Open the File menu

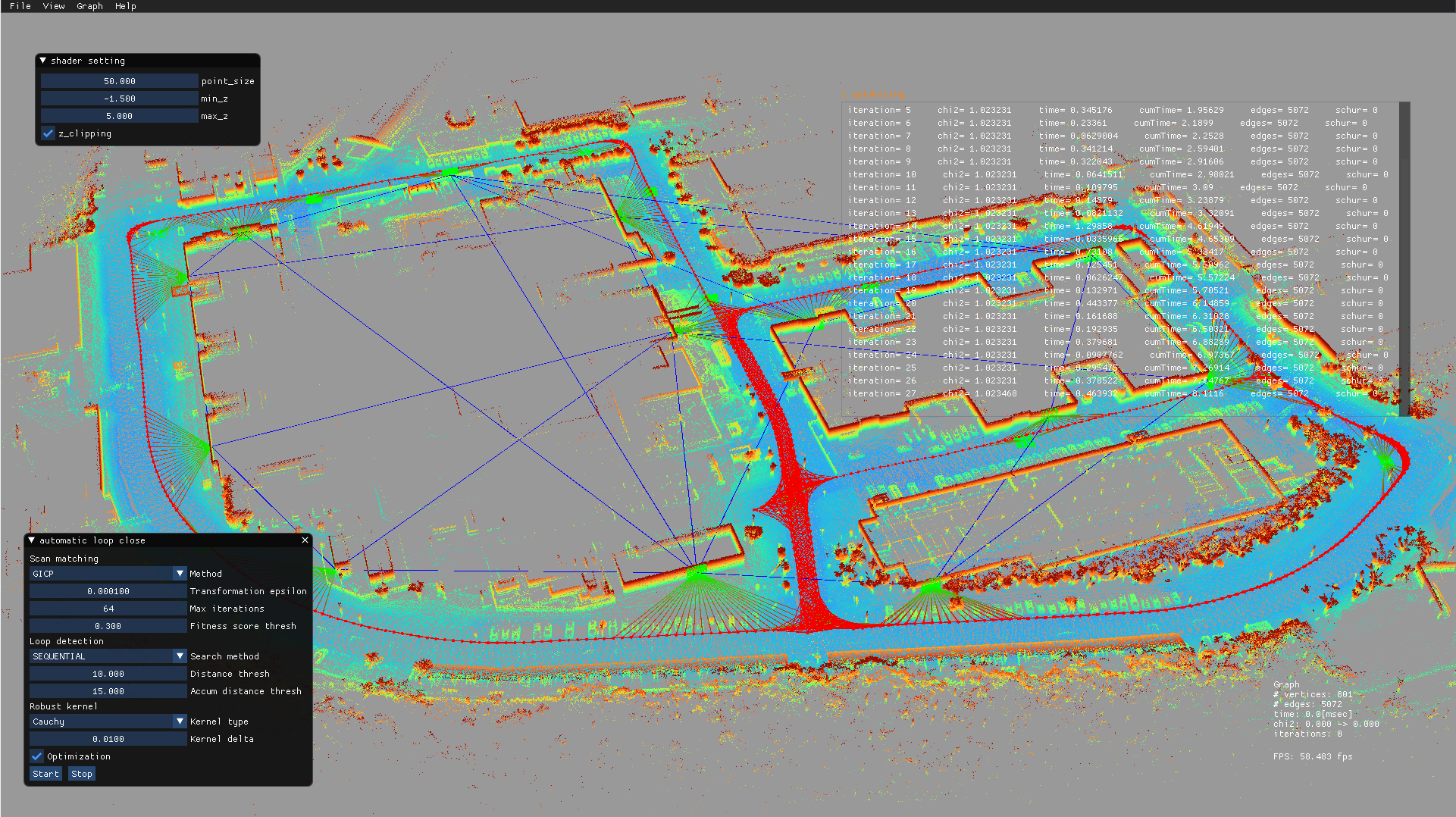20,6
